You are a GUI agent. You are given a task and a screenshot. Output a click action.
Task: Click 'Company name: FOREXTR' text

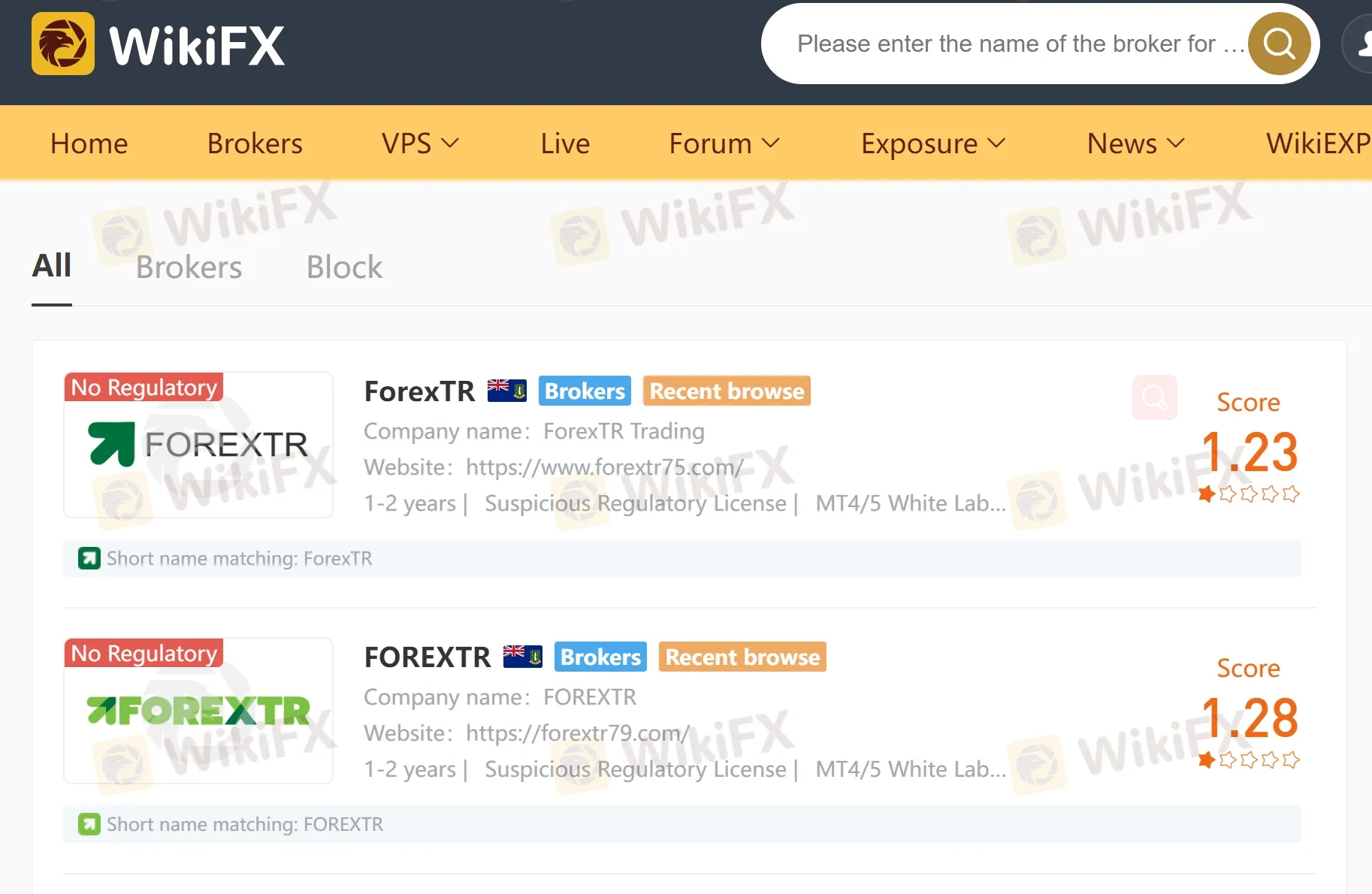(x=500, y=697)
